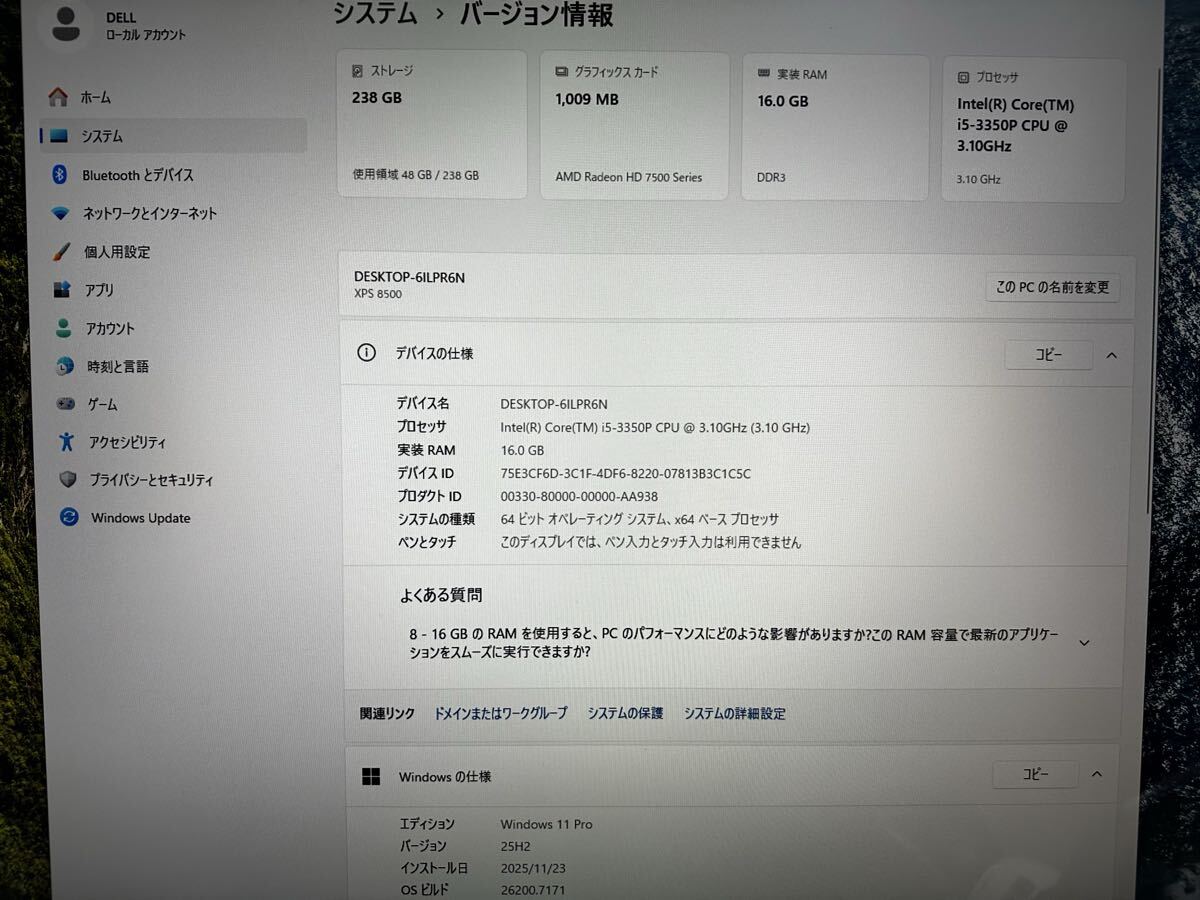Expand the RAM FAQ question chevron
The width and height of the screenshot is (1200, 900).
[1084, 643]
